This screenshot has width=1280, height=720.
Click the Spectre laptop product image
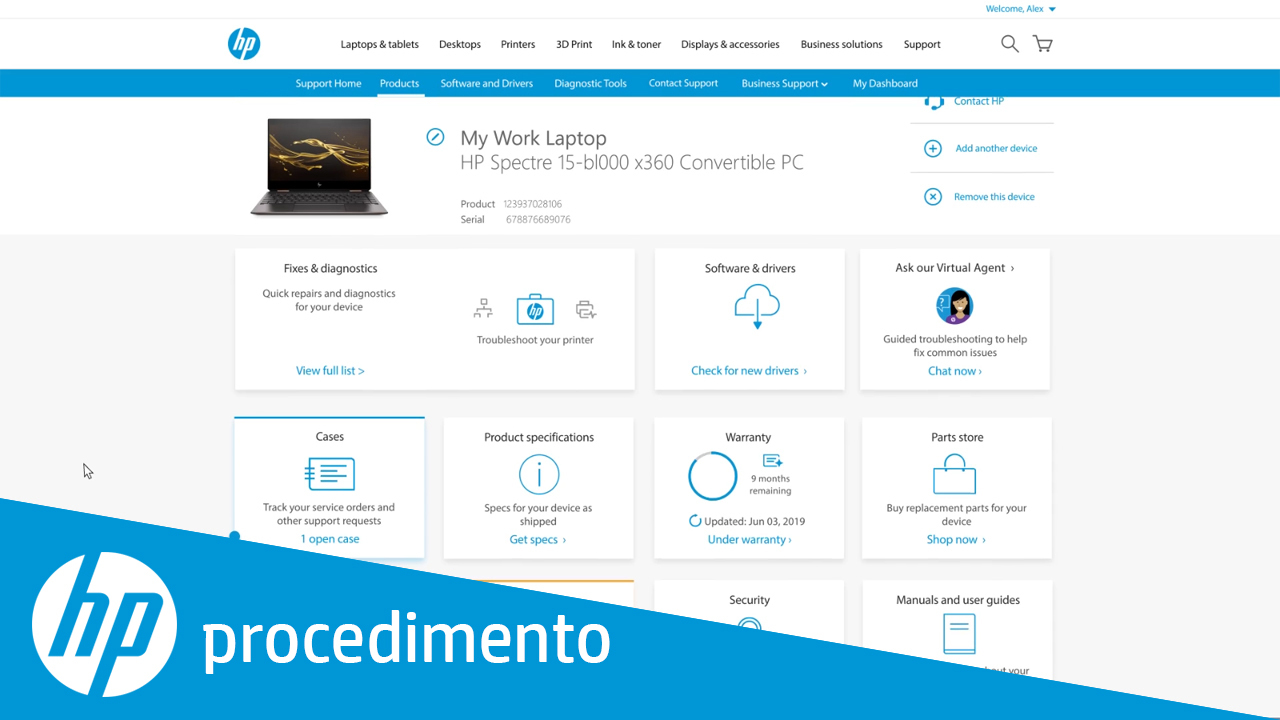[x=319, y=167]
